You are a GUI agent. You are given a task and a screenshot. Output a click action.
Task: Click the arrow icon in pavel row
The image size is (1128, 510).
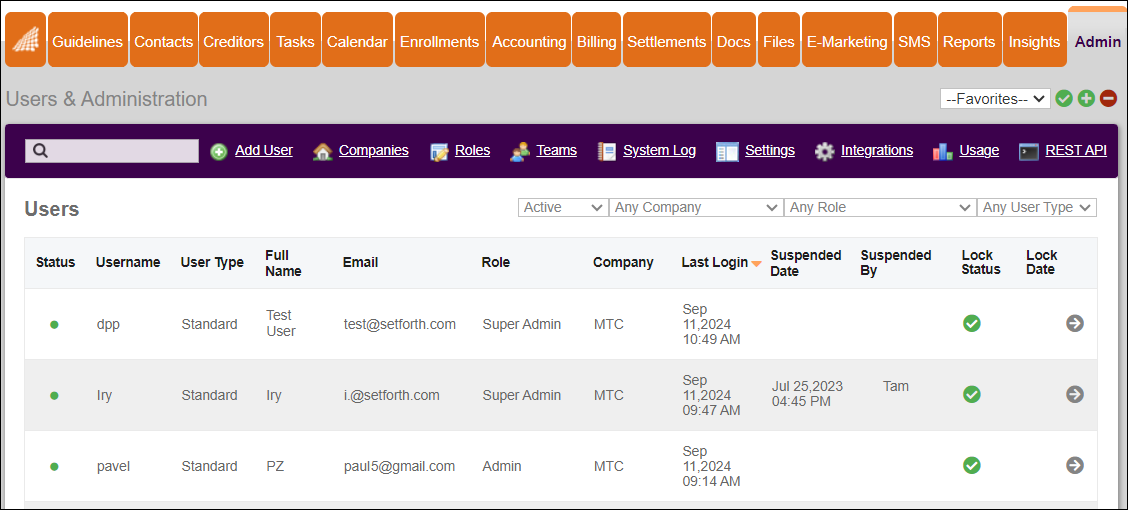(x=1075, y=465)
